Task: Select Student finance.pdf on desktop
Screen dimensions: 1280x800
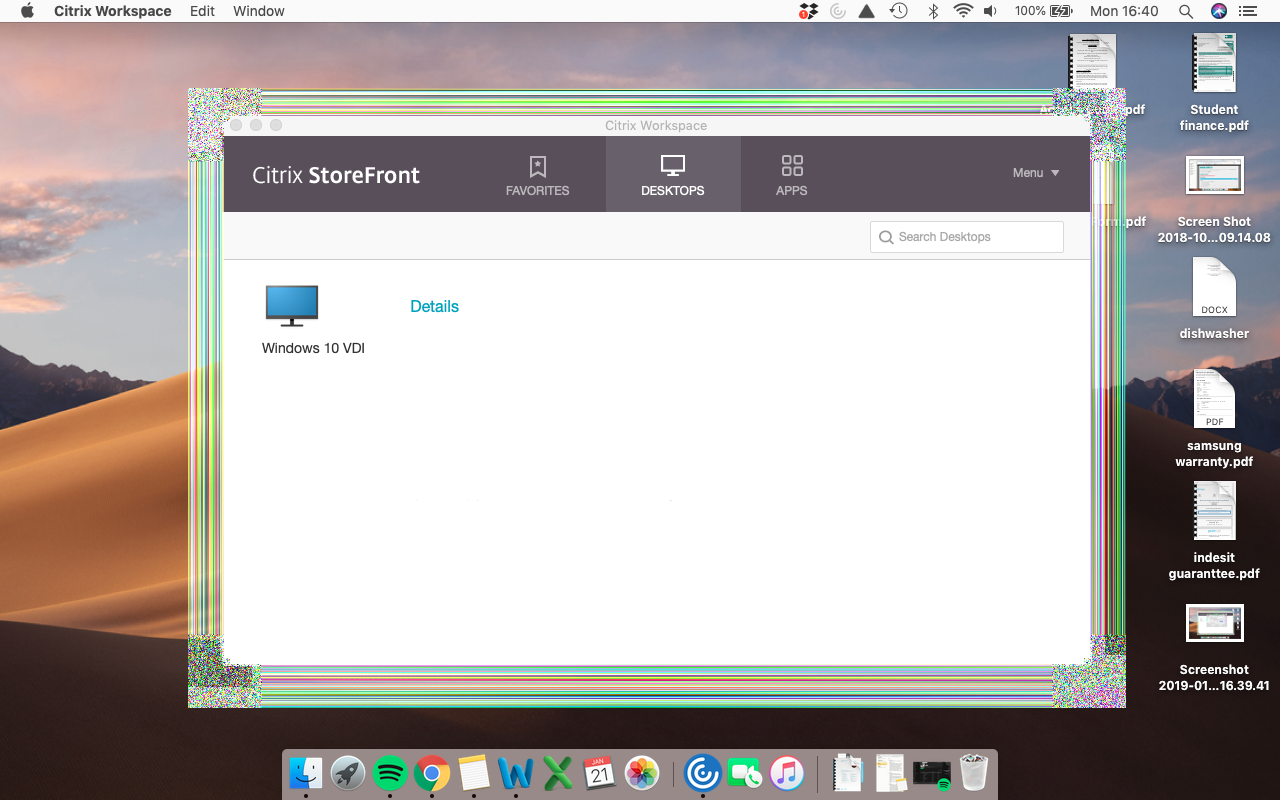Action: (1214, 82)
